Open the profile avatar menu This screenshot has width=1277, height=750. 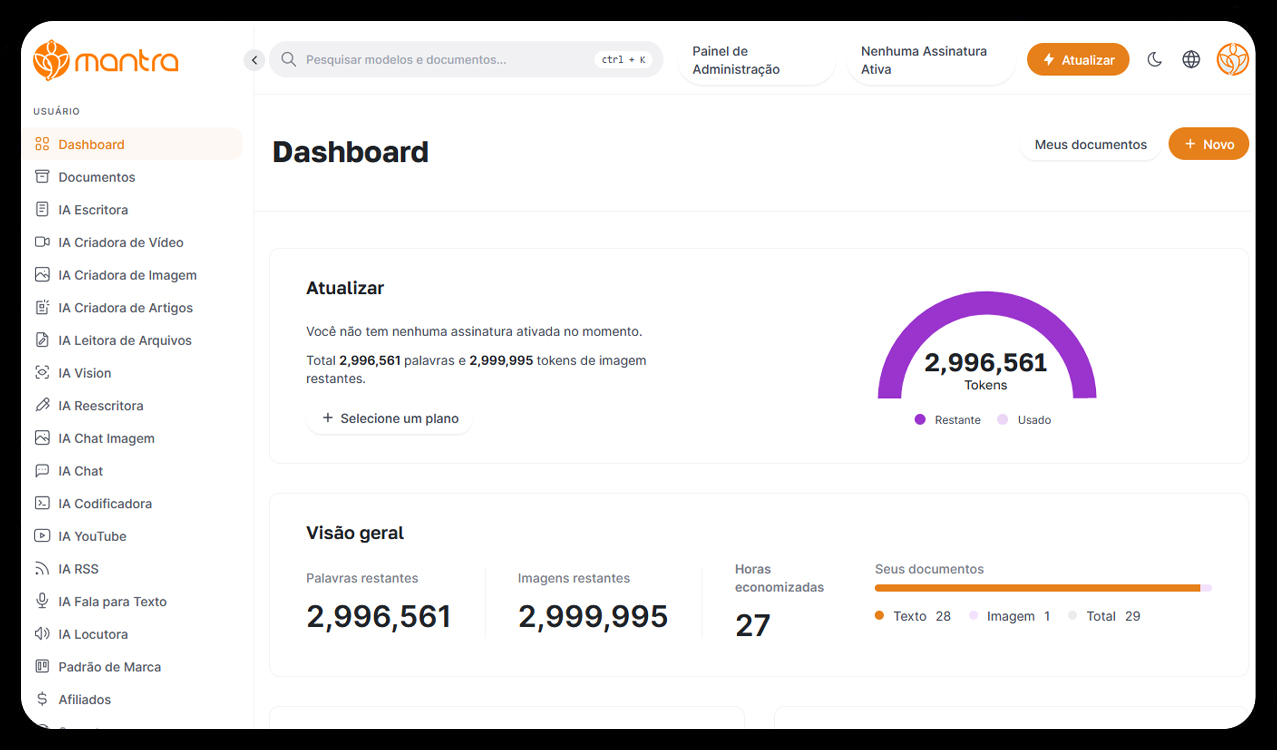pos(1233,59)
